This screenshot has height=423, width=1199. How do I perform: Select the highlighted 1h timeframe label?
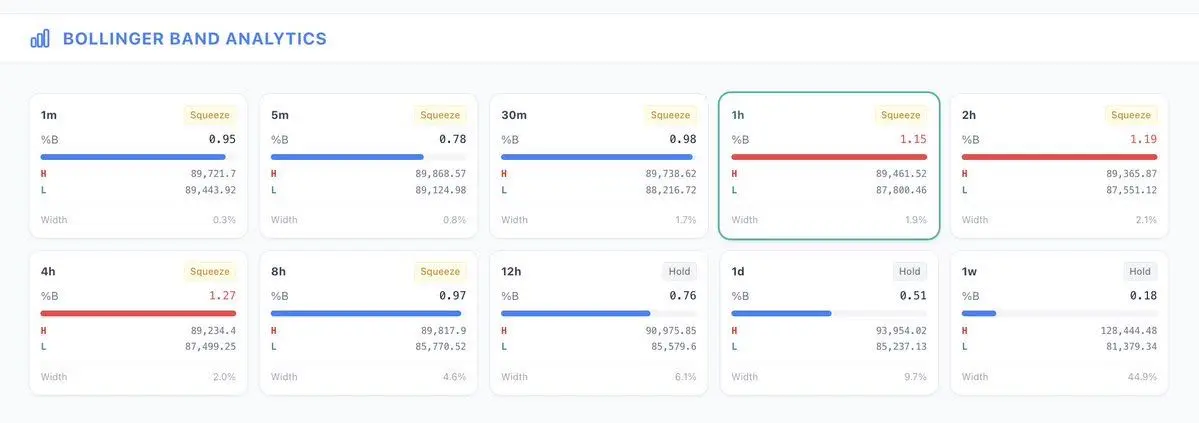[738, 116]
